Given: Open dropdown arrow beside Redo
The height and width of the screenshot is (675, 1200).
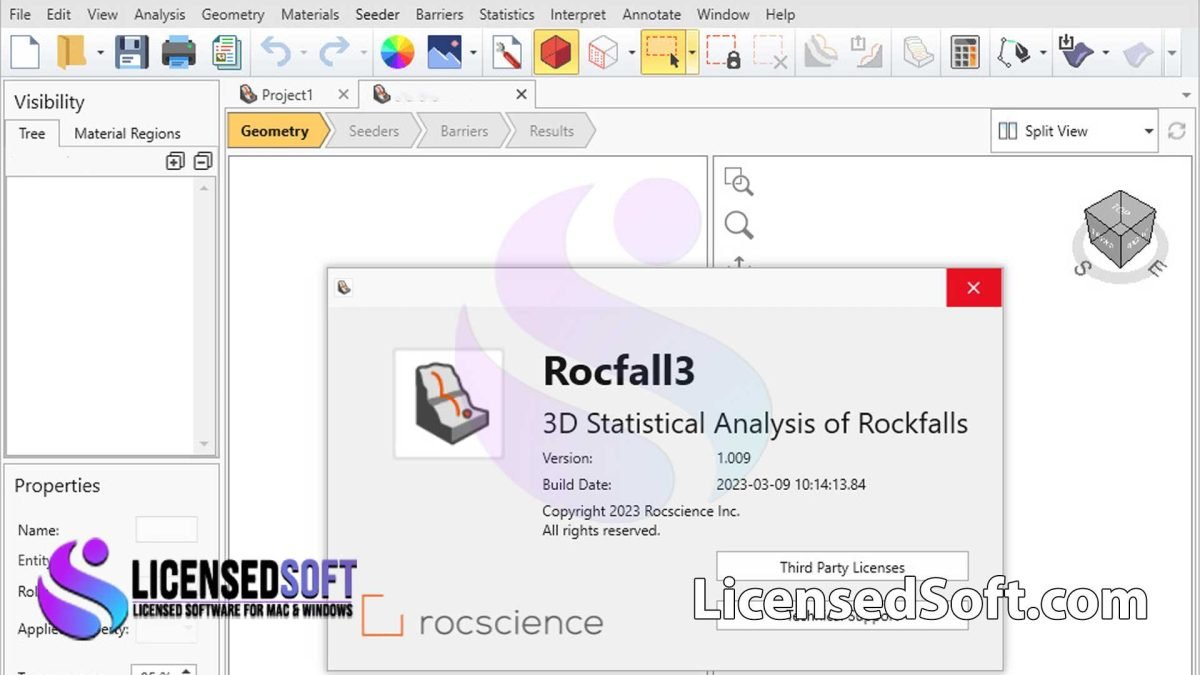Looking at the screenshot, I should click(364, 53).
